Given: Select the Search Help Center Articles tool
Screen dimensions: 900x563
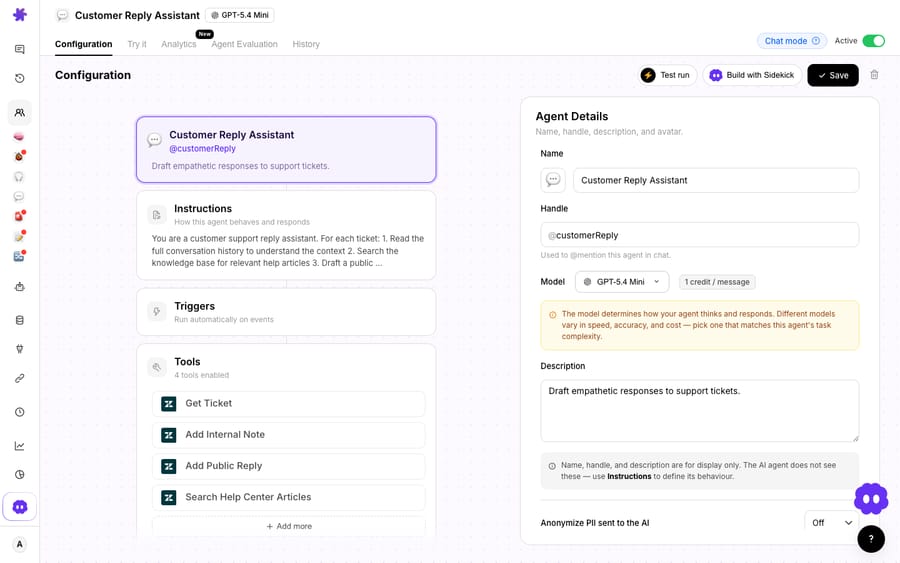Looking at the screenshot, I should (x=289, y=498).
